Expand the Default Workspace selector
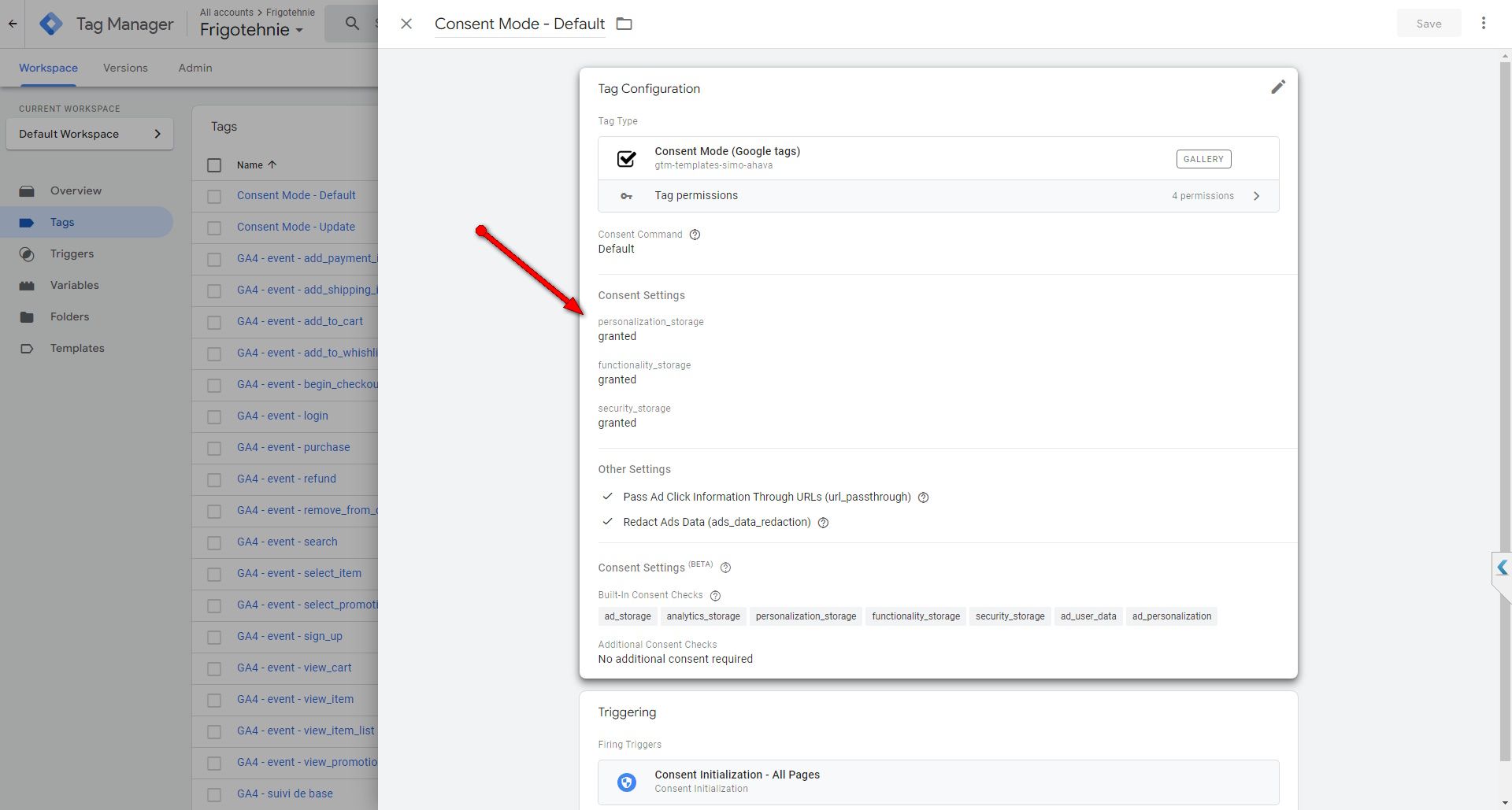 (90, 134)
